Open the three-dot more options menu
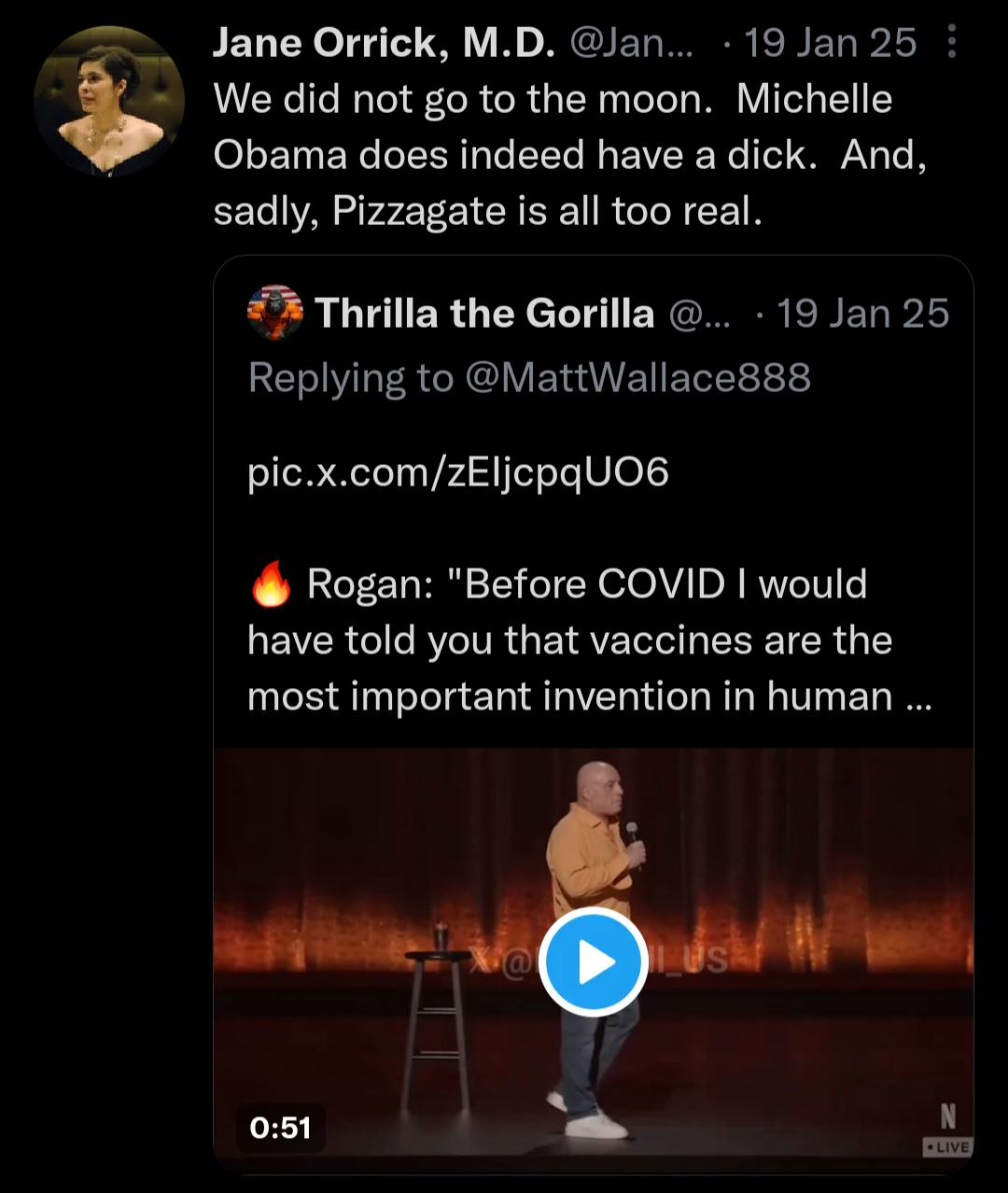 point(951,42)
